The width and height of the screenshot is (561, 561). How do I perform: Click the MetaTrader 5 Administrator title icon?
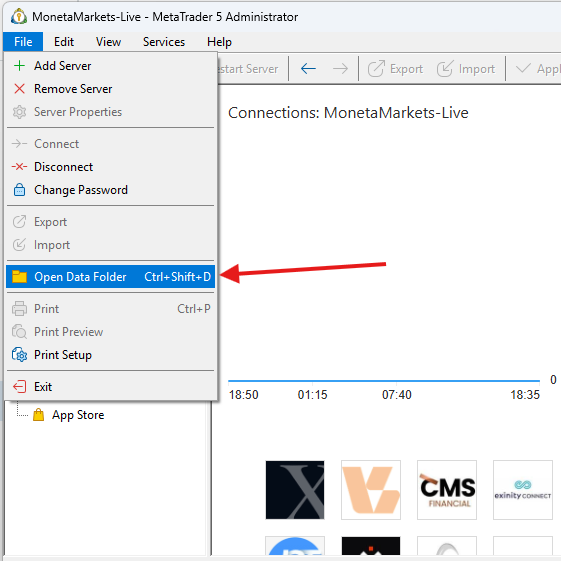click(19, 16)
